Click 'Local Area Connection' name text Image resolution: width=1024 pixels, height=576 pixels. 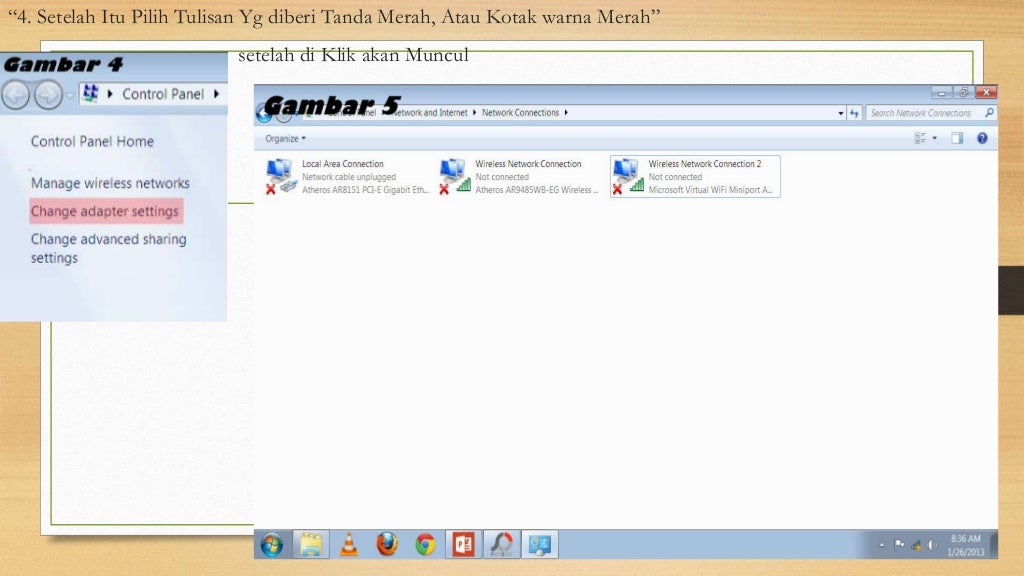343,164
